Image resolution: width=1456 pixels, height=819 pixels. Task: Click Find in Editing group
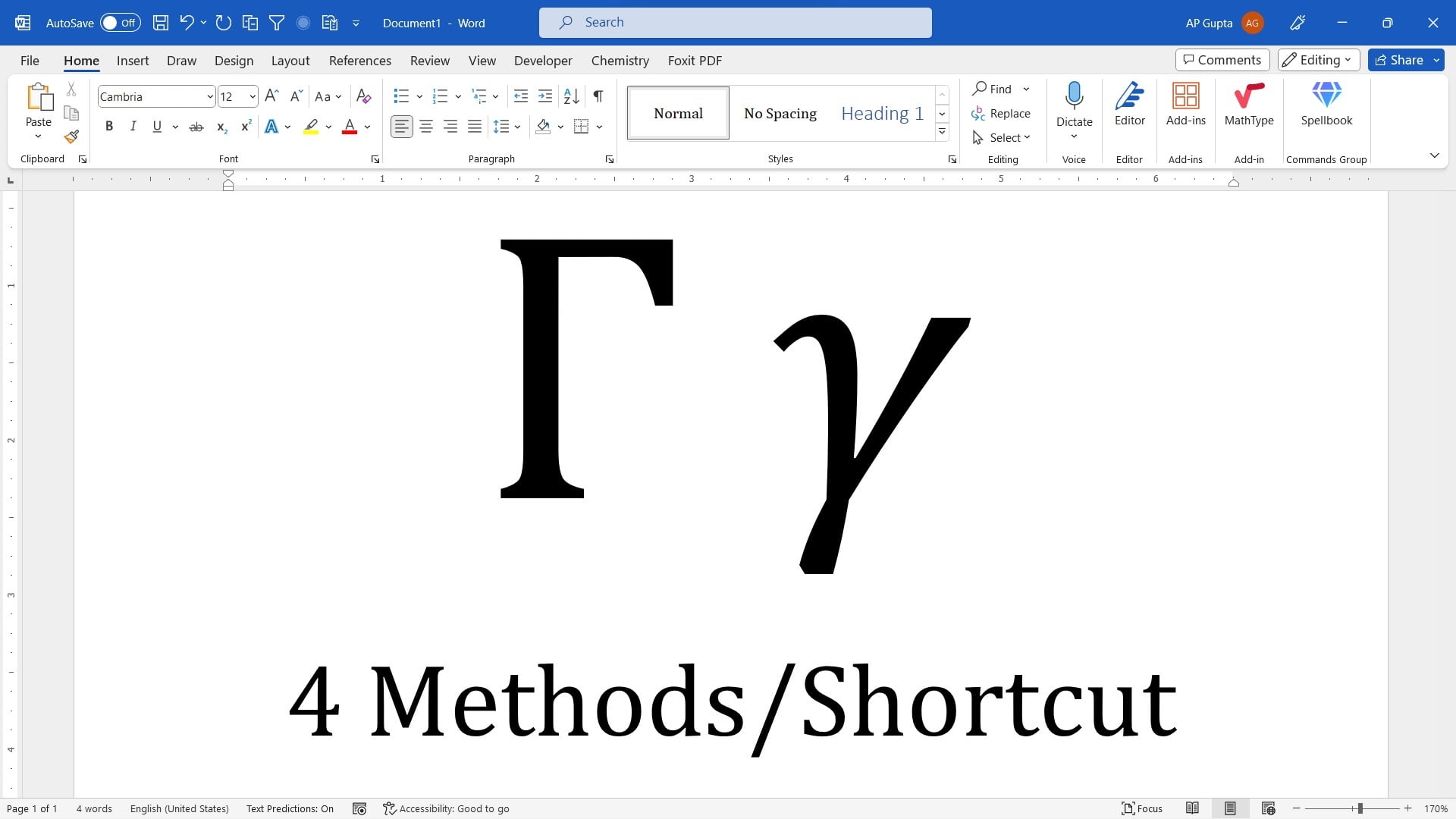(992, 89)
